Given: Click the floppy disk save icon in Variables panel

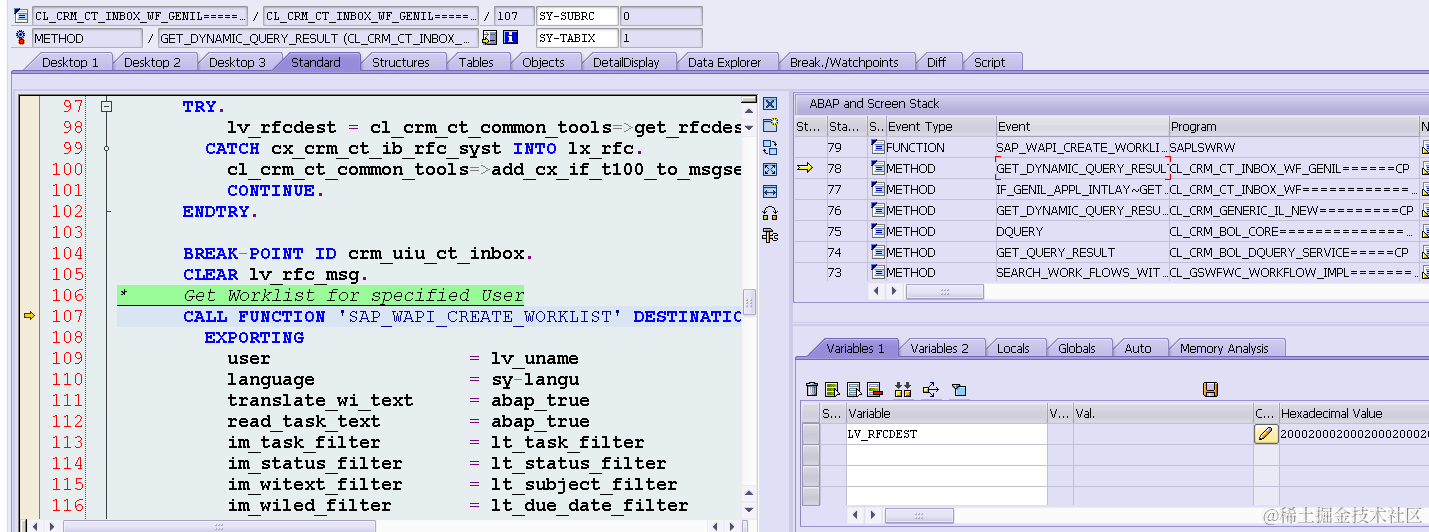Looking at the screenshot, I should click(1210, 389).
